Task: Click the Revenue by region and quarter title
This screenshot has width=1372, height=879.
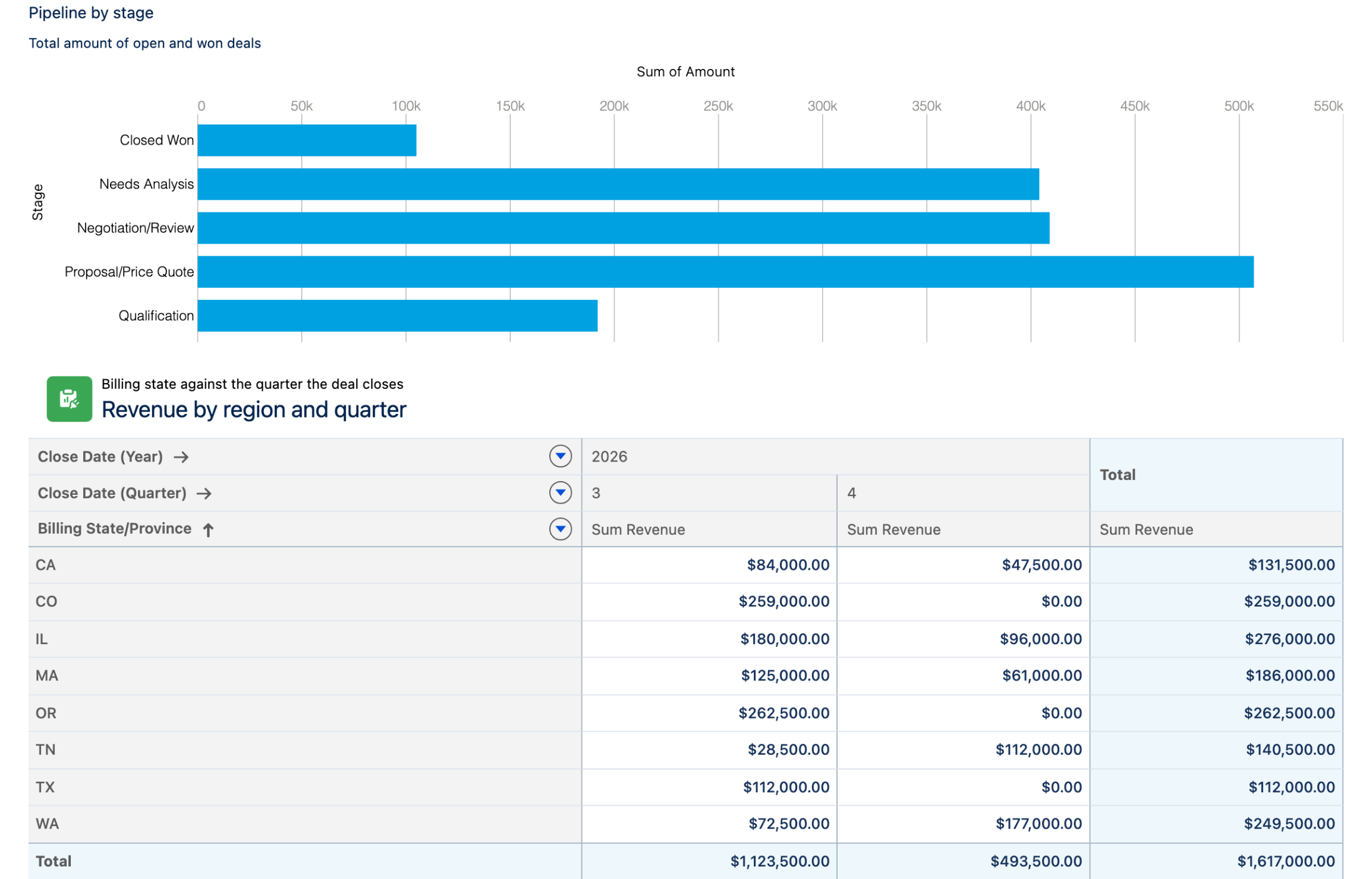Action: [x=254, y=410]
